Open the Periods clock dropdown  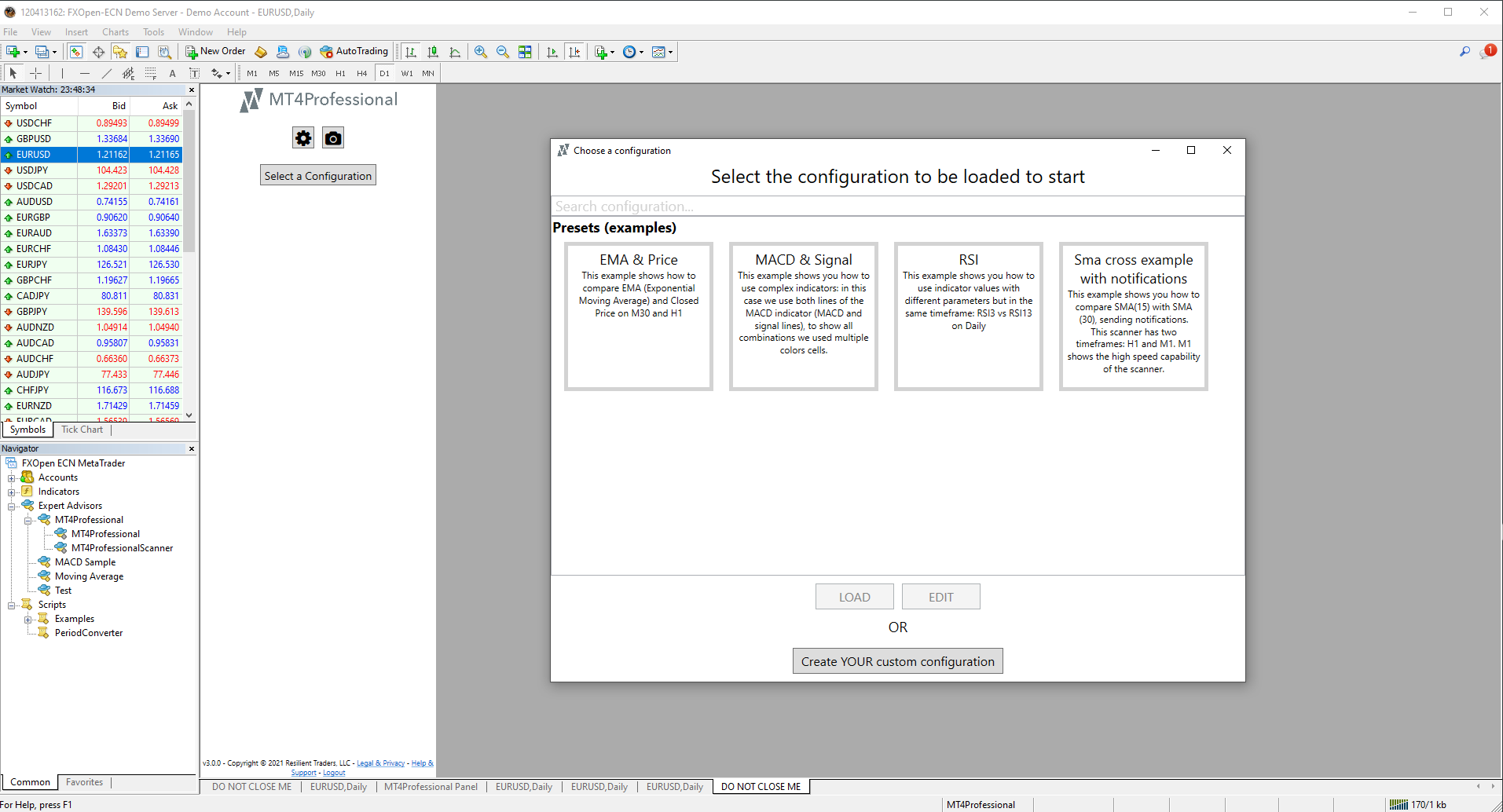coord(633,52)
